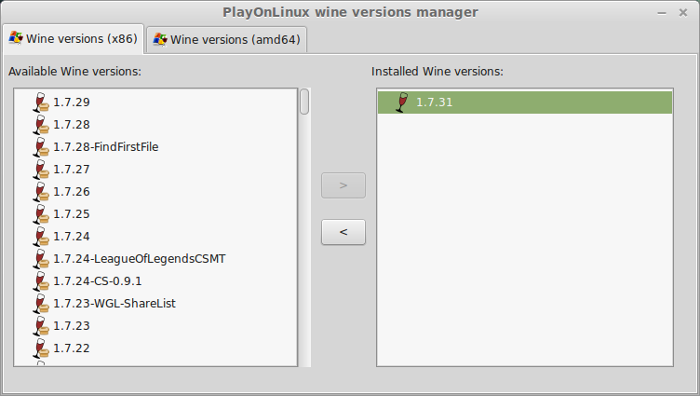Viewport: 700px width, 396px height.
Task: Switch to Wine versions (amd64) tab
Action: 227,40
